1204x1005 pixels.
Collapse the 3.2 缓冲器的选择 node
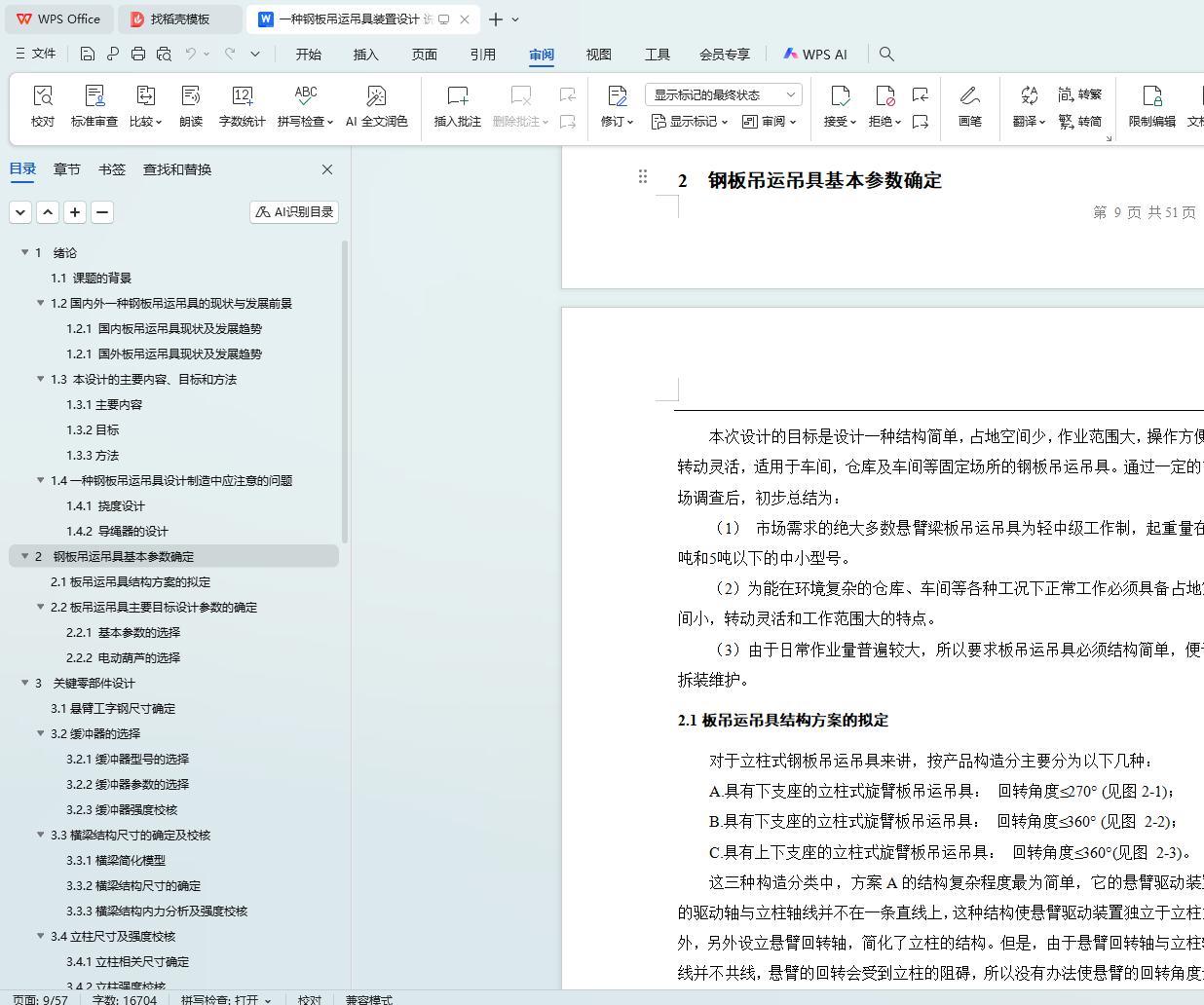point(41,733)
